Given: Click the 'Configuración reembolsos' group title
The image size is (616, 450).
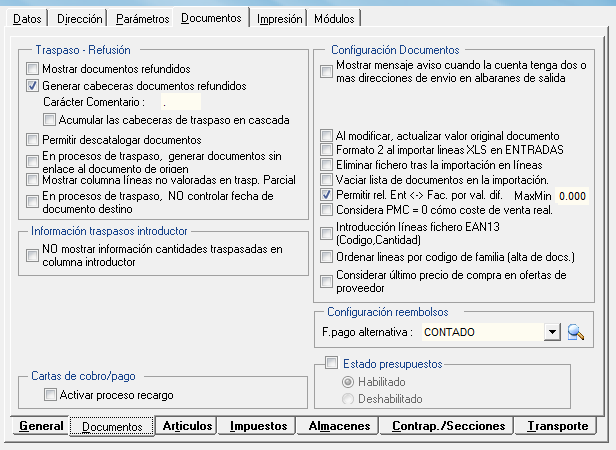Looking at the screenshot, I should tap(388, 312).
